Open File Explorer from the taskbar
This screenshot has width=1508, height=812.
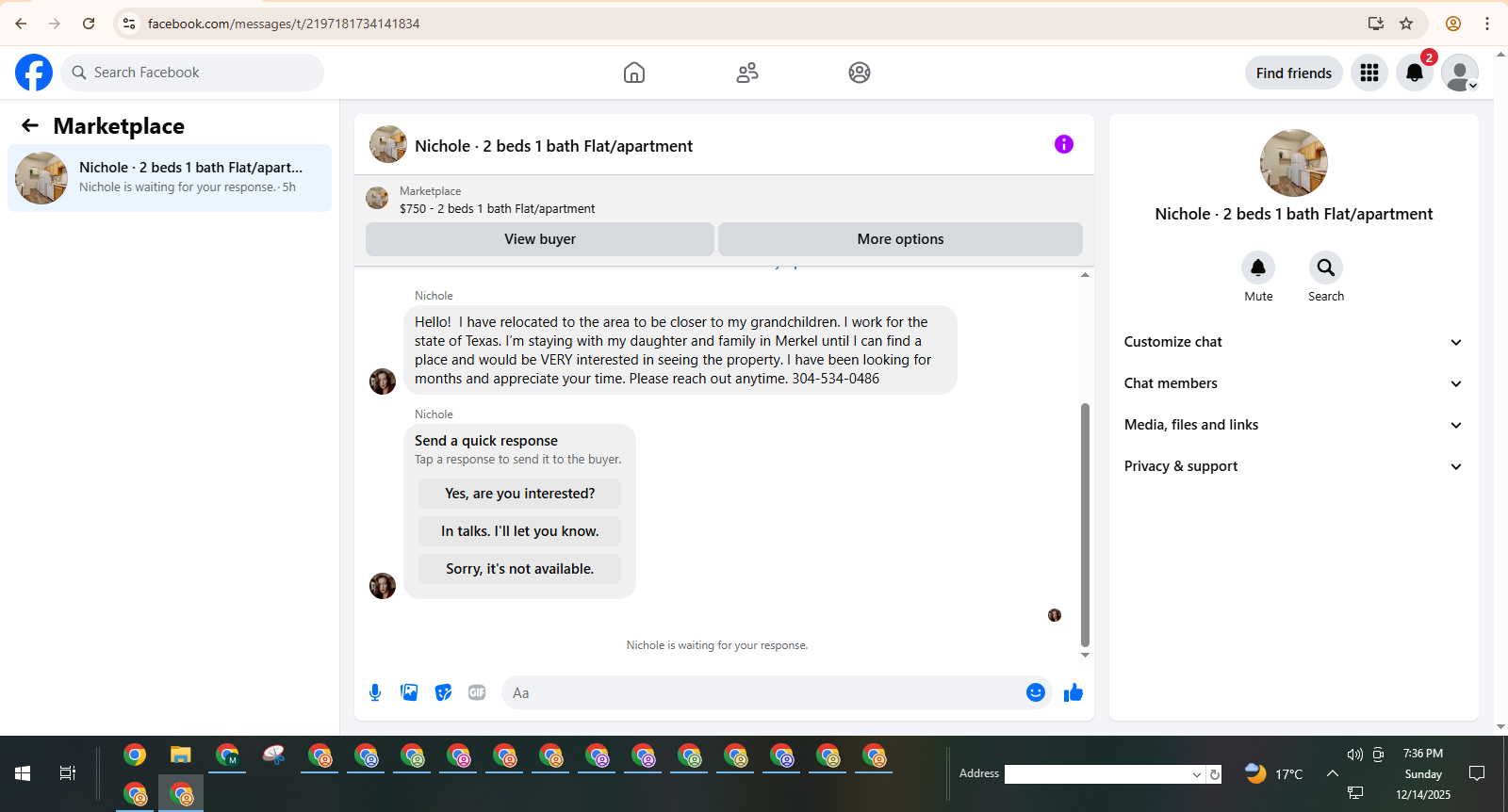tap(180, 755)
